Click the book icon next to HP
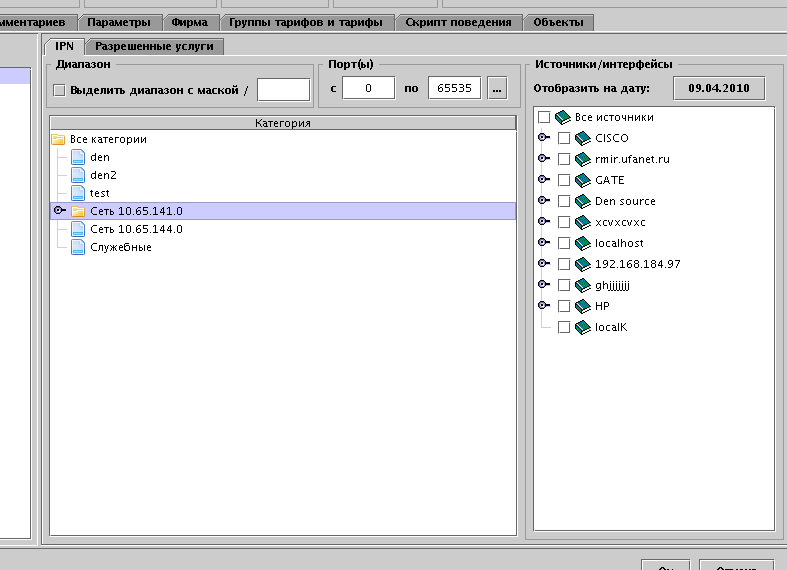This screenshot has width=787, height=570. tap(583, 306)
